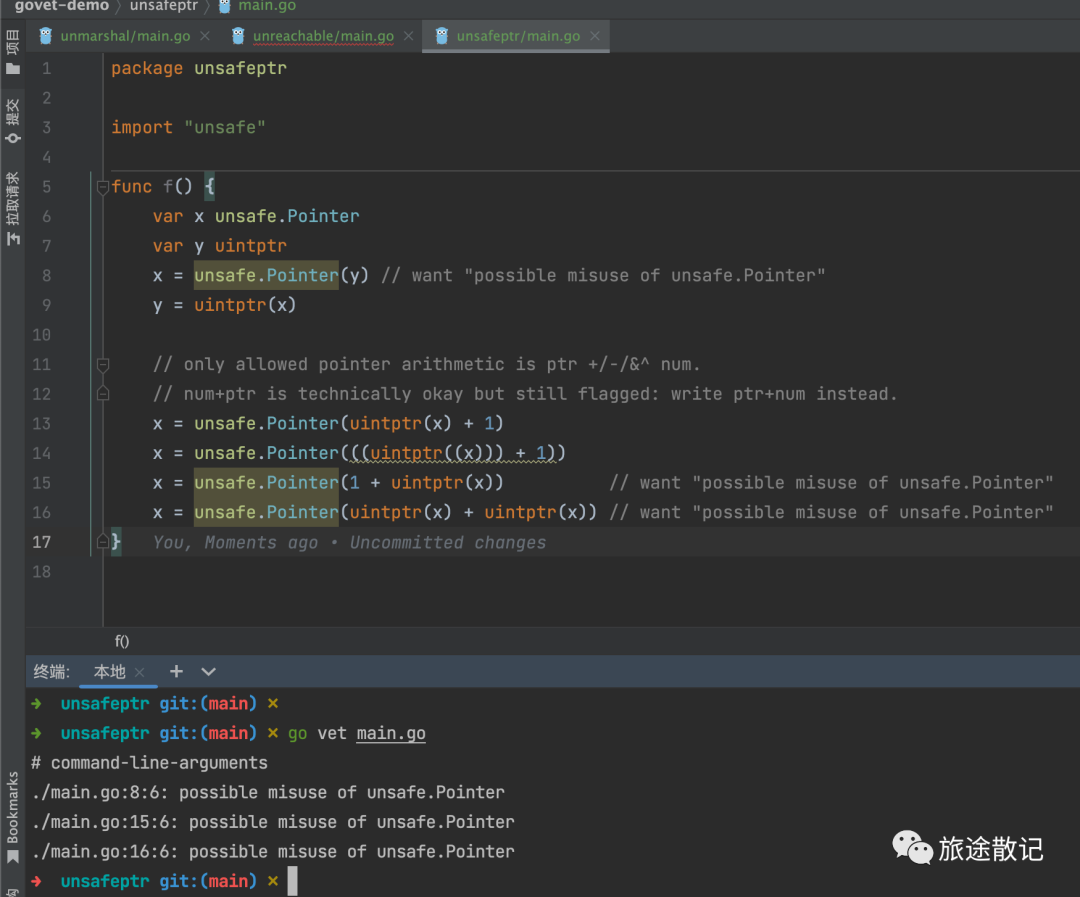Click the highlighted unsafe.Pointer on line 15
Screen dimensions: 1080x897
(266, 483)
